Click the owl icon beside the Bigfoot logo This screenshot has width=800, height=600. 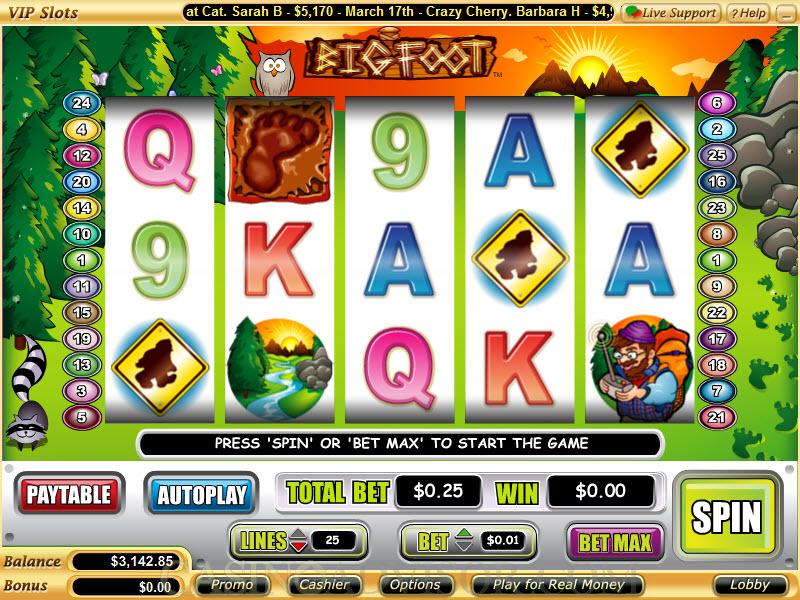(x=274, y=72)
